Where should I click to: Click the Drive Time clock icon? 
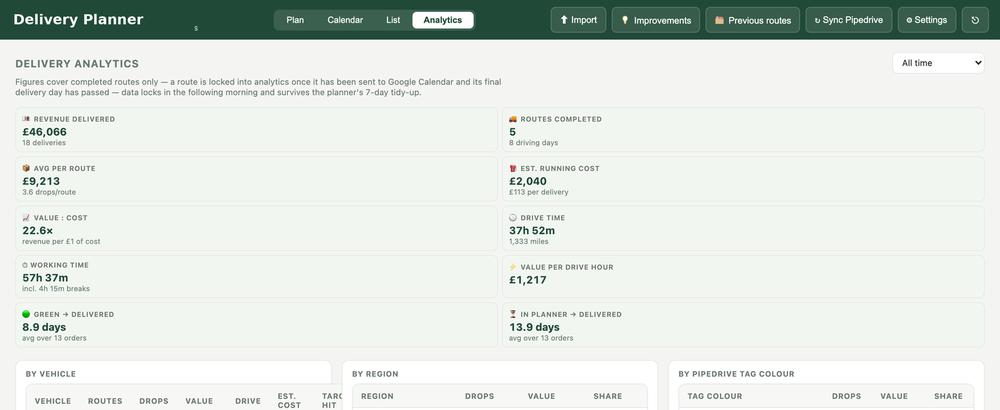(x=513, y=217)
